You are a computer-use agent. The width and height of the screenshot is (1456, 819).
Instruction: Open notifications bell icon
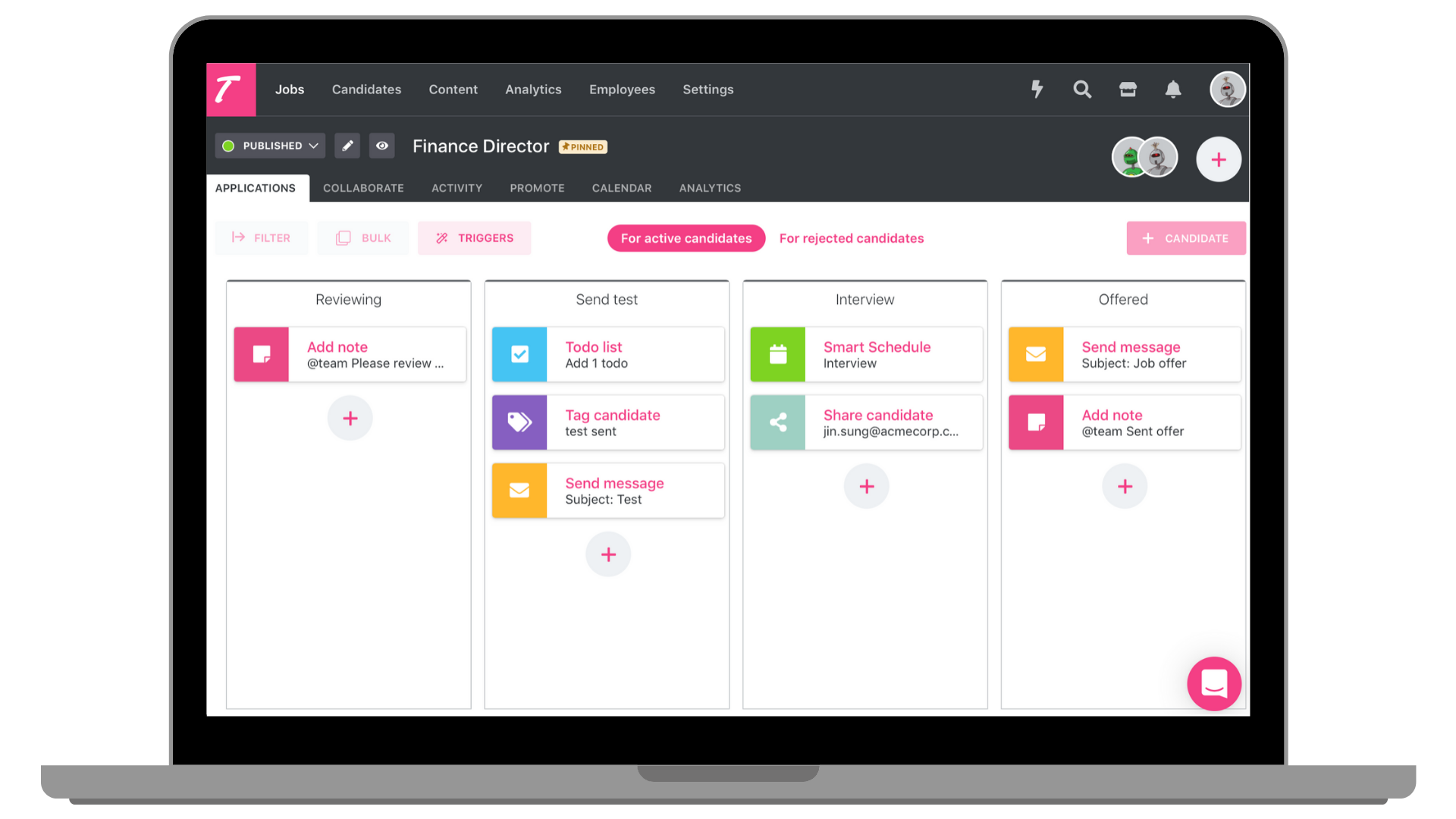1173,89
